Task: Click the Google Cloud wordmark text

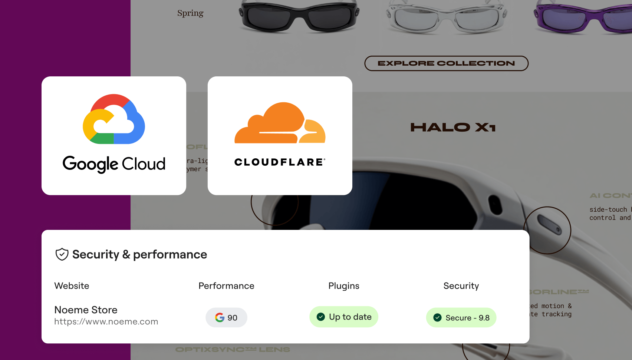Action: [114, 164]
